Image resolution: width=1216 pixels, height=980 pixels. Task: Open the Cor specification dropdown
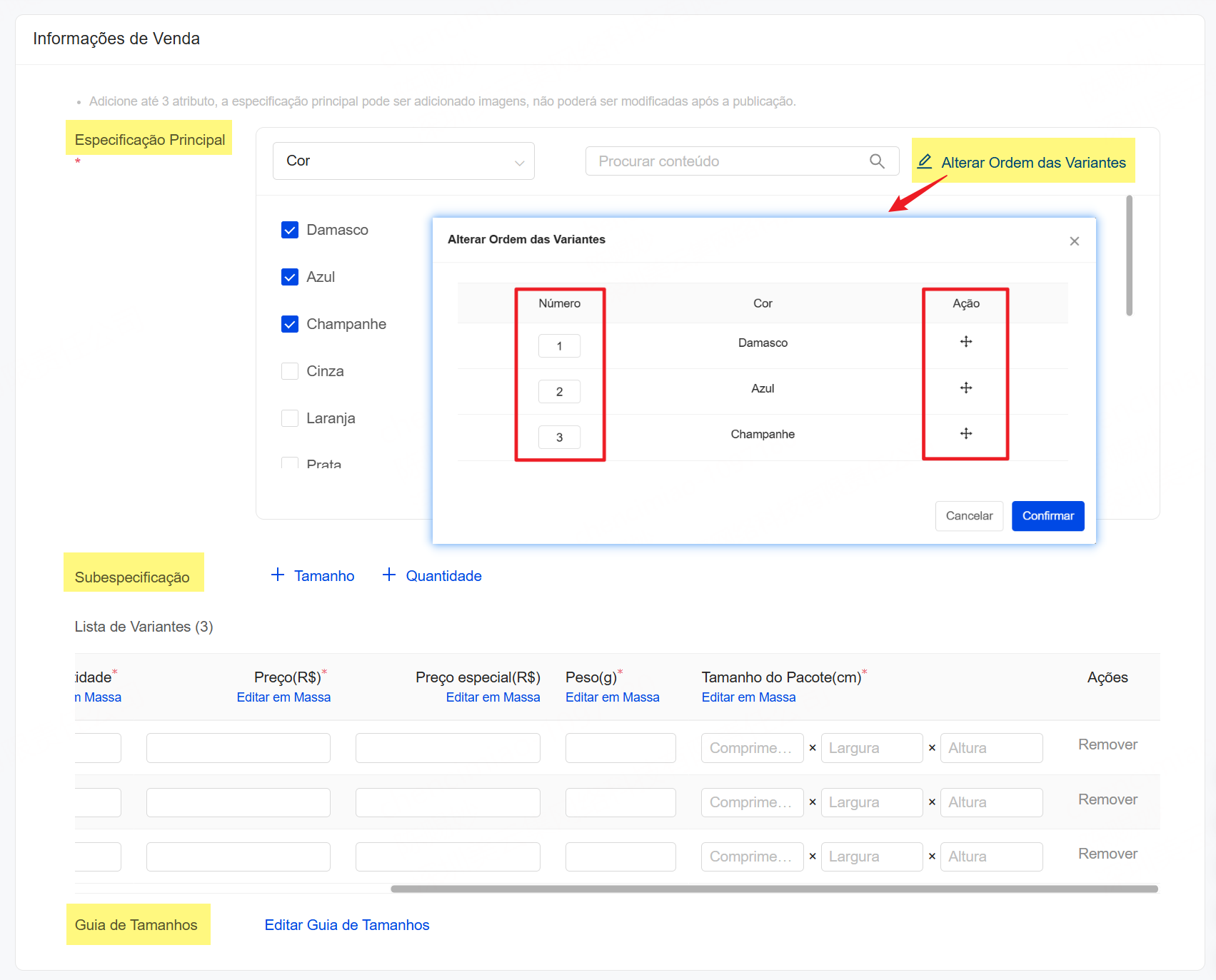[x=403, y=161]
